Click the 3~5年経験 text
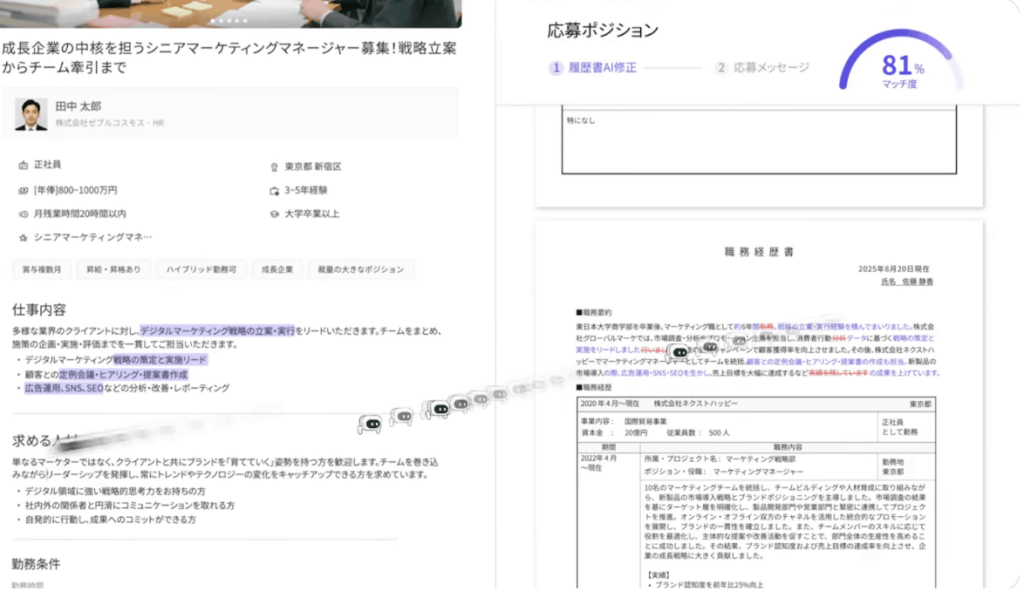 click(306, 191)
